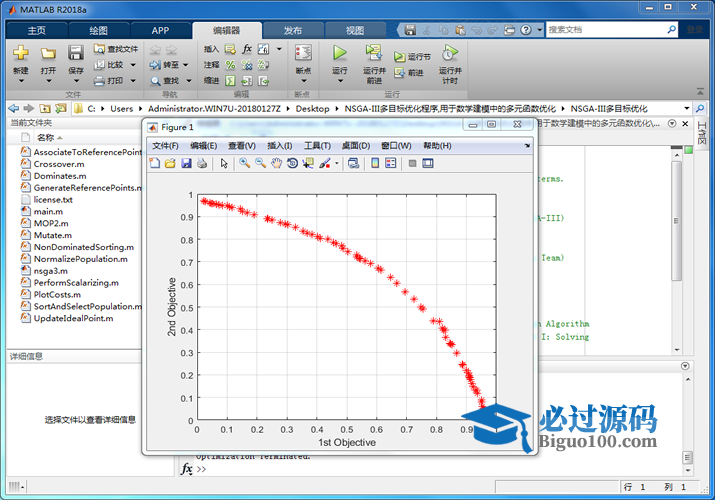Switch to the APP tab
Viewport: 715px width, 500px height.
tap(161, 31)
